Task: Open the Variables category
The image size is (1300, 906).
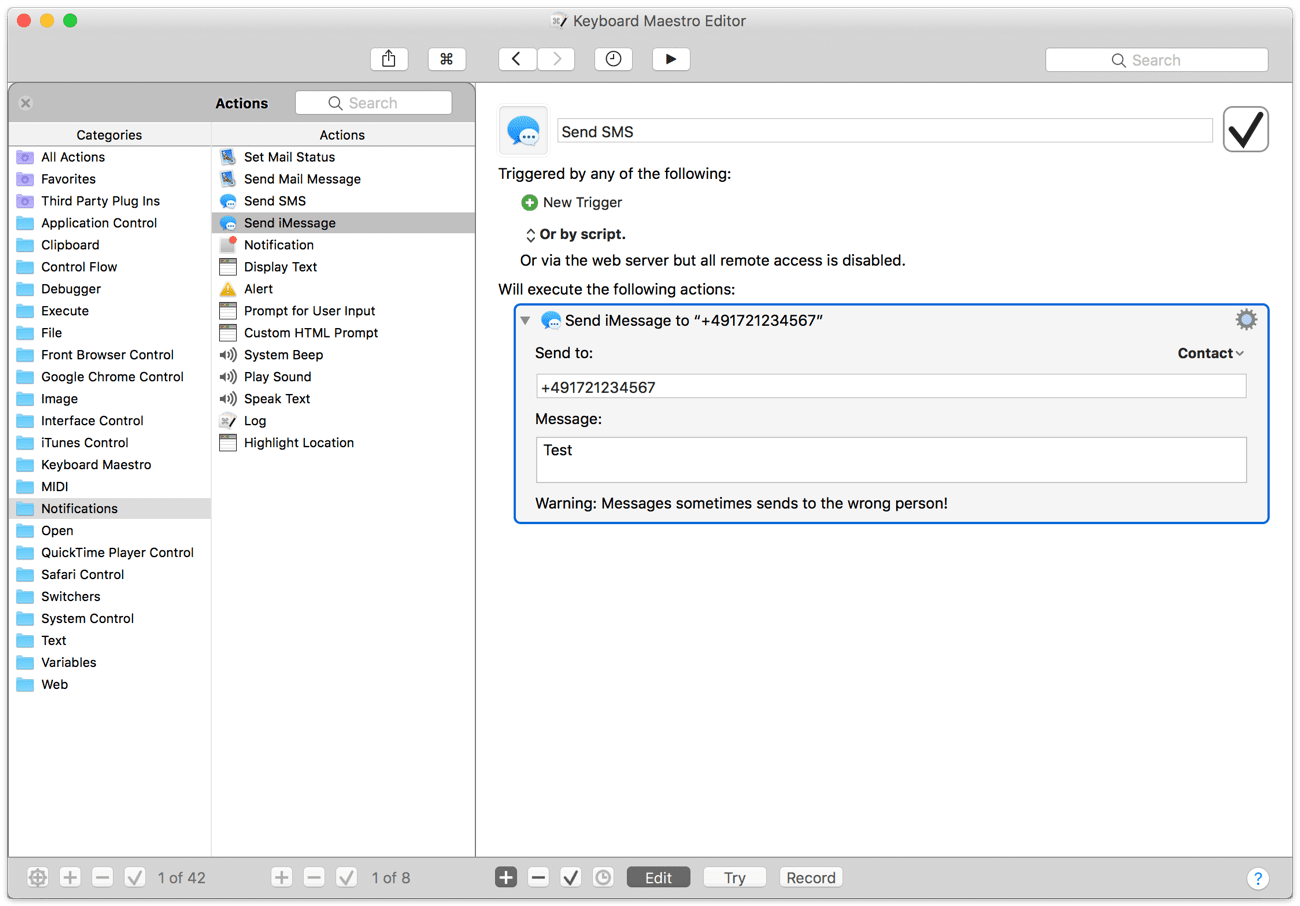Action: coord(110,663)
